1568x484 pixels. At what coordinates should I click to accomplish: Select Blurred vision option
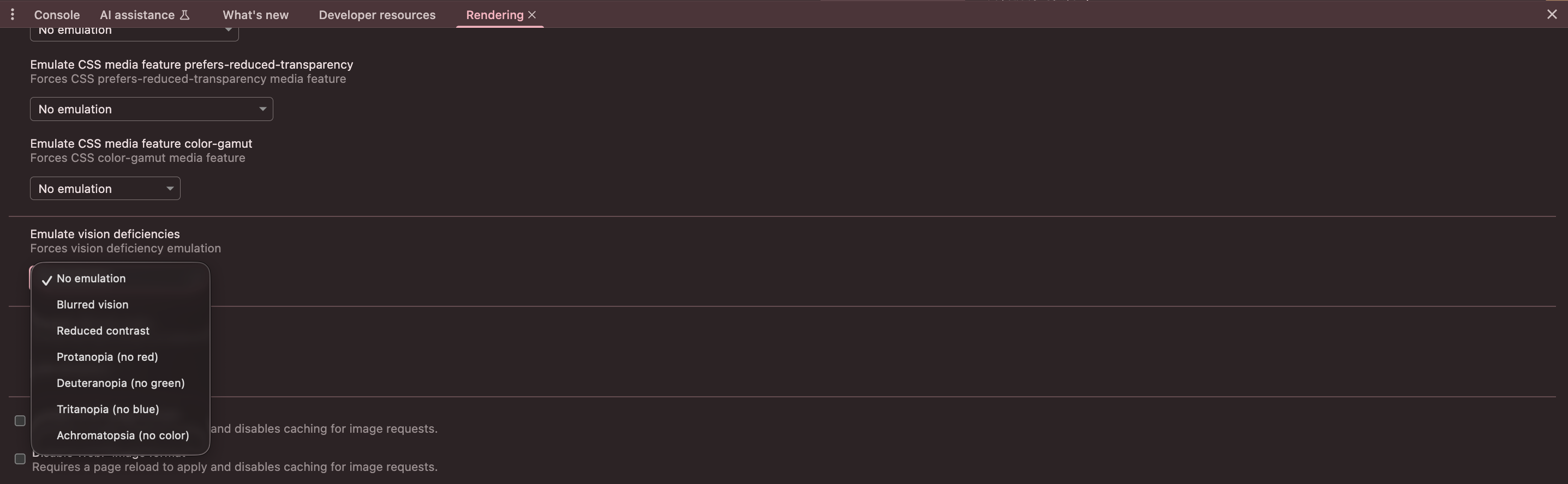pyautogui.click(x=93, y=305)
